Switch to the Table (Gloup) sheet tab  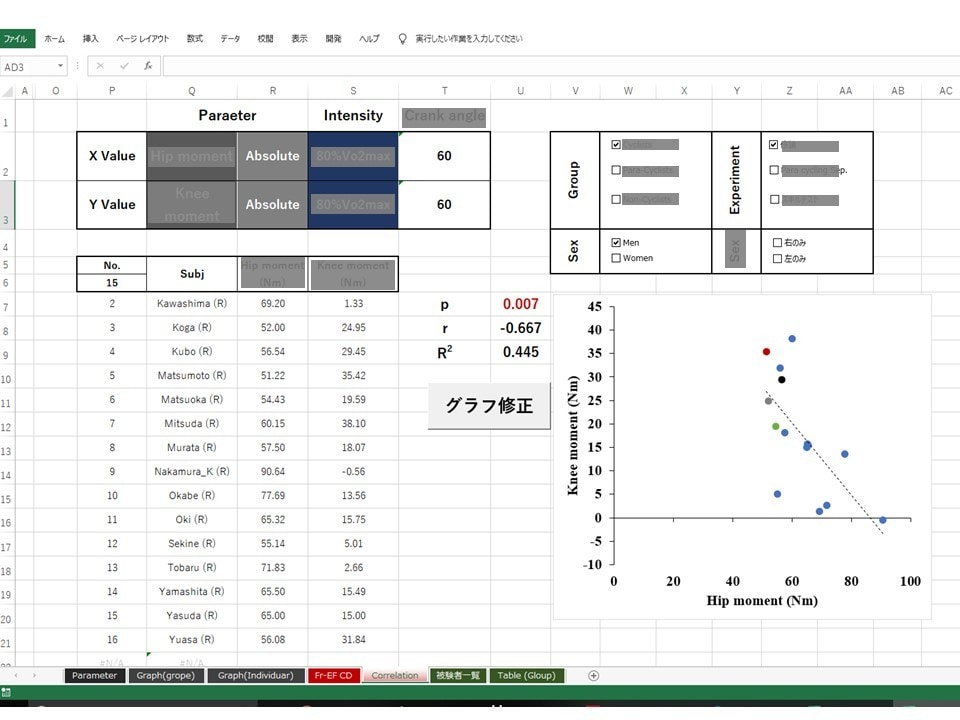click(526, 675)
